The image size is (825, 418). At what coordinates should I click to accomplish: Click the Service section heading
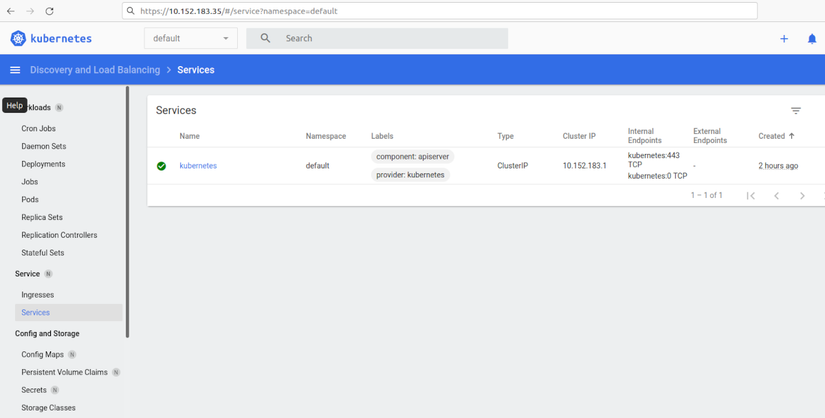(x=27, y=274)
